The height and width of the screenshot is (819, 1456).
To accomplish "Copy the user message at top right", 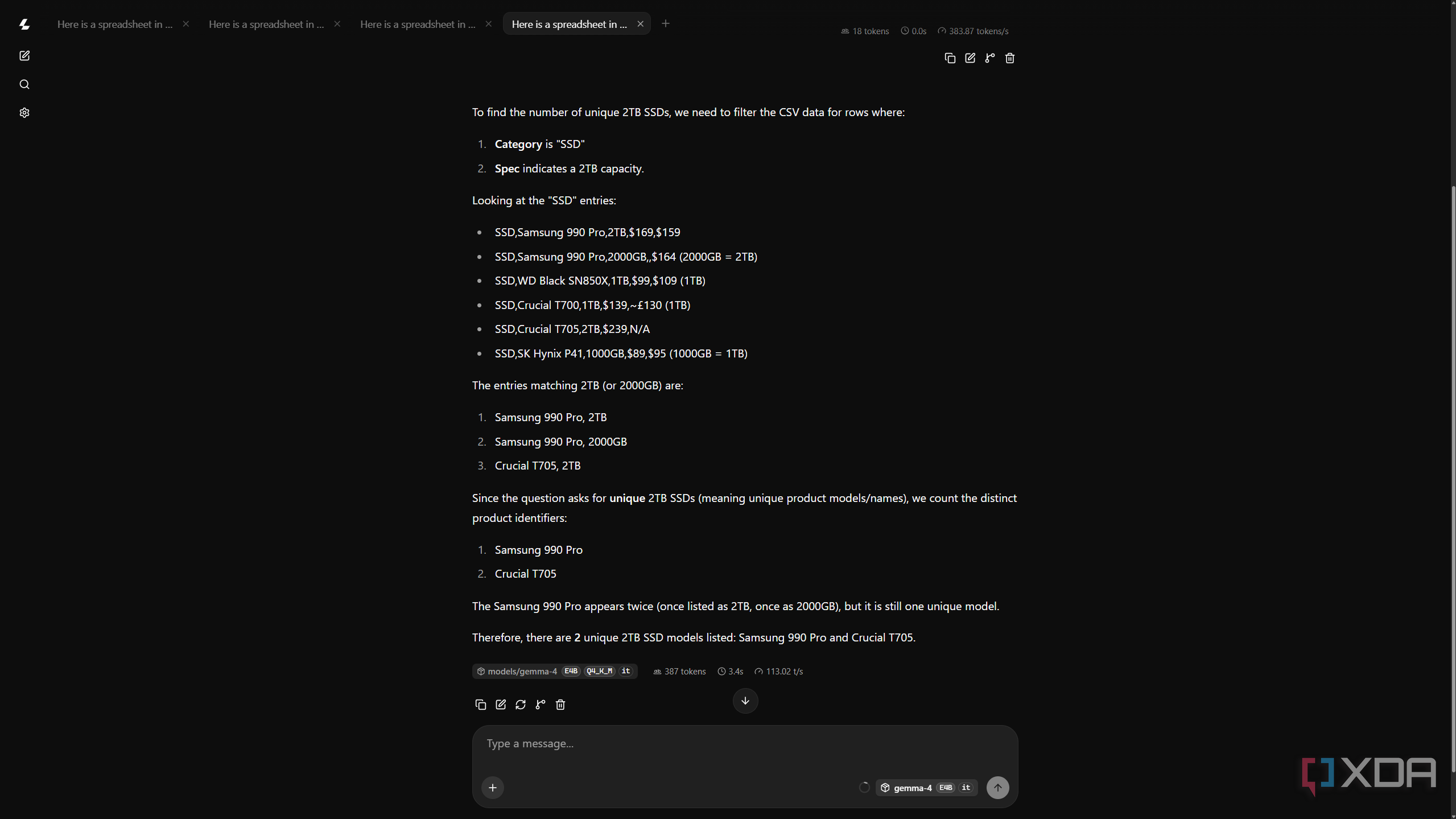I will 950,58.
